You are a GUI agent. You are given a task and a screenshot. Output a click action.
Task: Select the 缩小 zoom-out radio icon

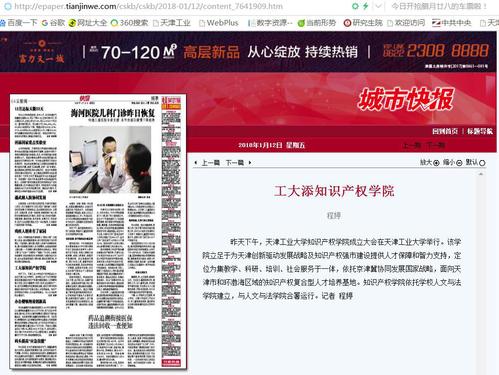click(459, 163)
